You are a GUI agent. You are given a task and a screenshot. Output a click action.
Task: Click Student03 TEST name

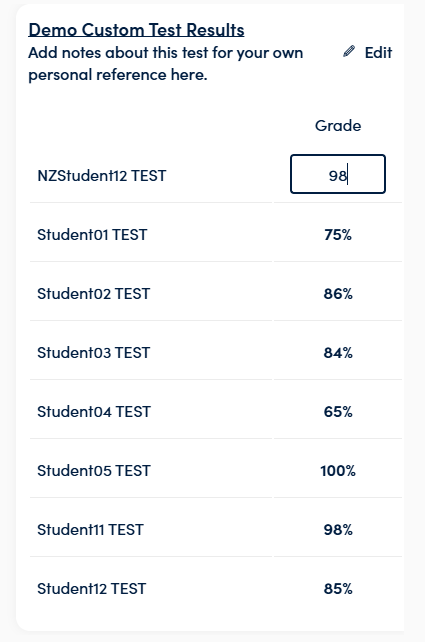[x=94, y=353]
